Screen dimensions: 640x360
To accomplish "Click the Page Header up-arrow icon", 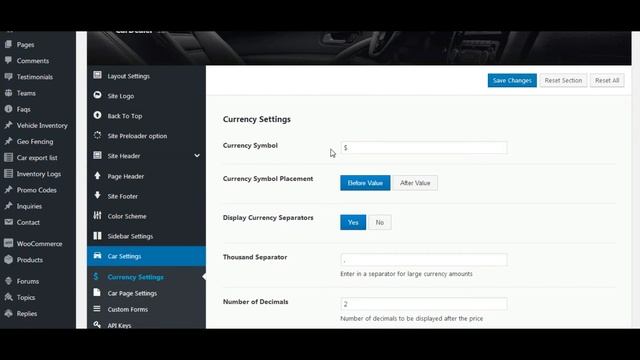I will [x=97, y=176].
